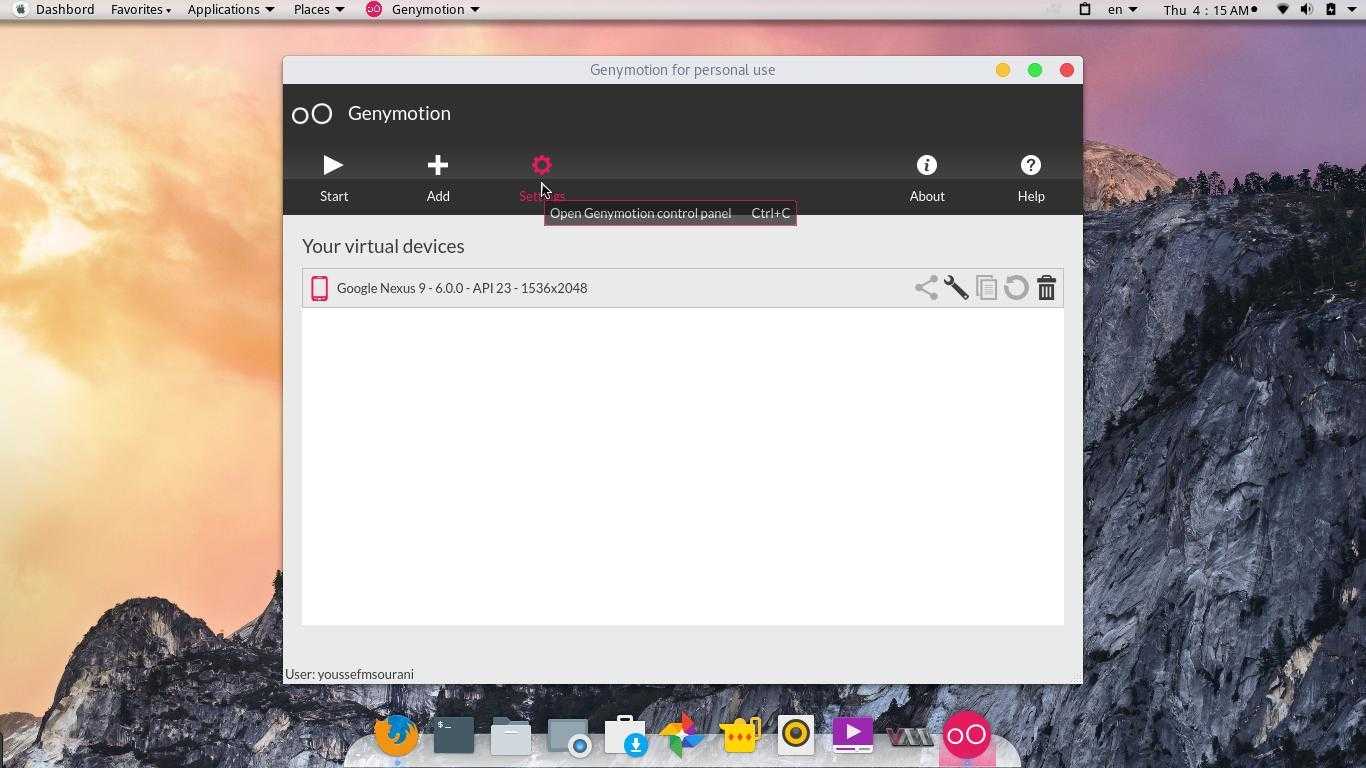Clone Nexus 9 with the copy icon
Image resolution: width=1366 pixels, height=768 pixels.
click(986, 288)
